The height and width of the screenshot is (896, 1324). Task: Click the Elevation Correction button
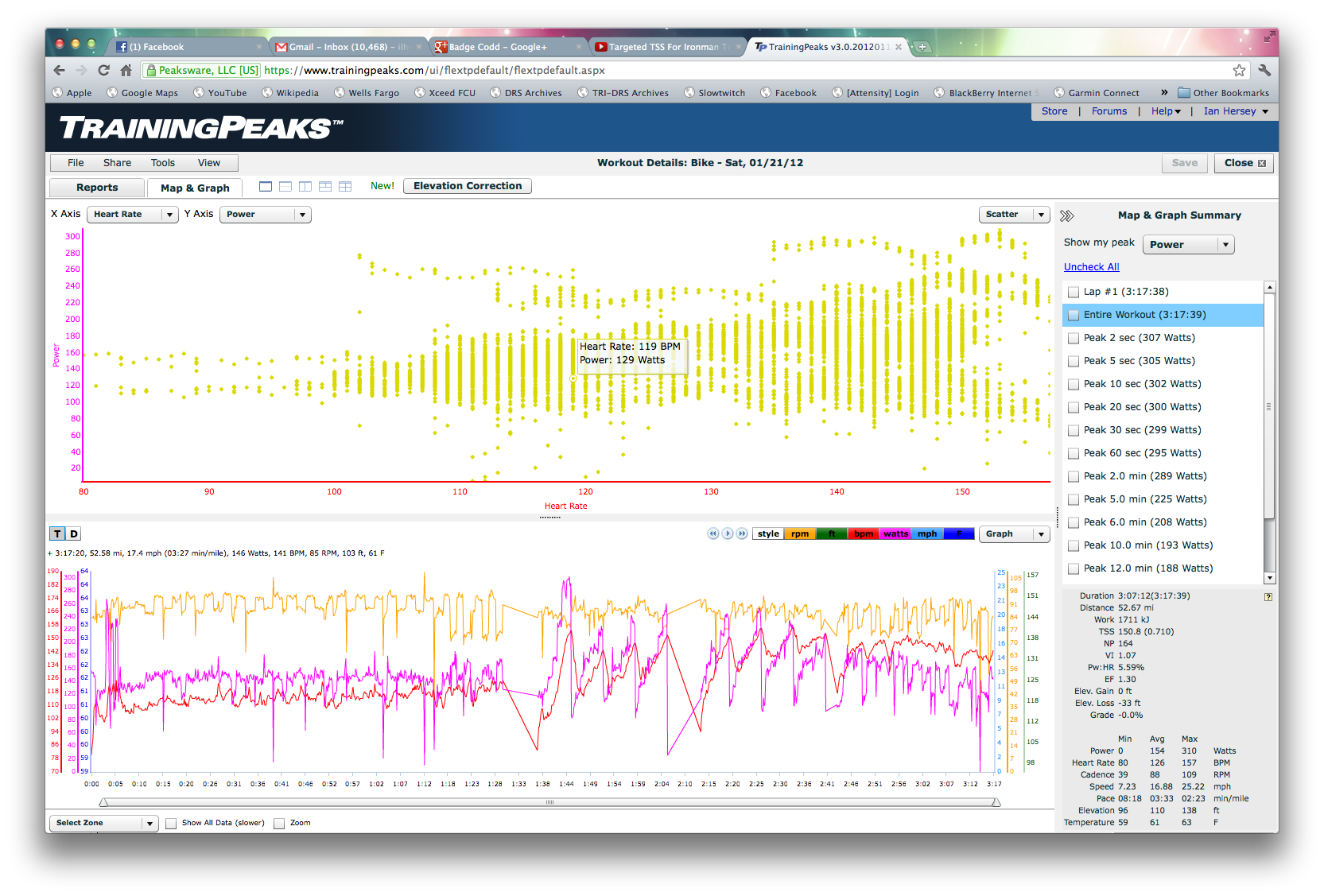[468, 186]
